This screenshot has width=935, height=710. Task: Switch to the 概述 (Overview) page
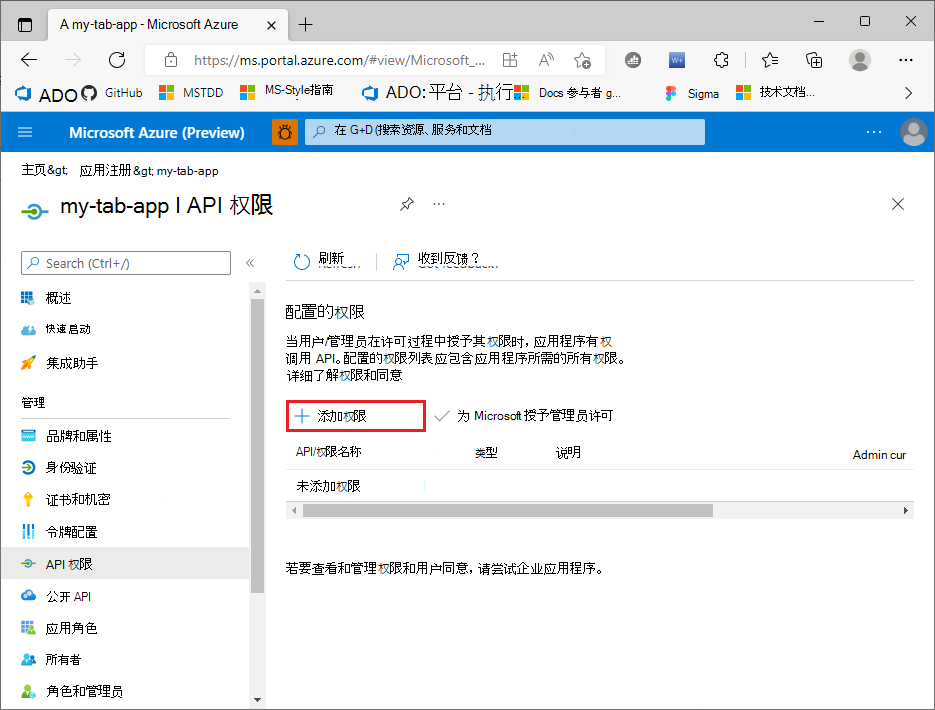tap(57, 297)
